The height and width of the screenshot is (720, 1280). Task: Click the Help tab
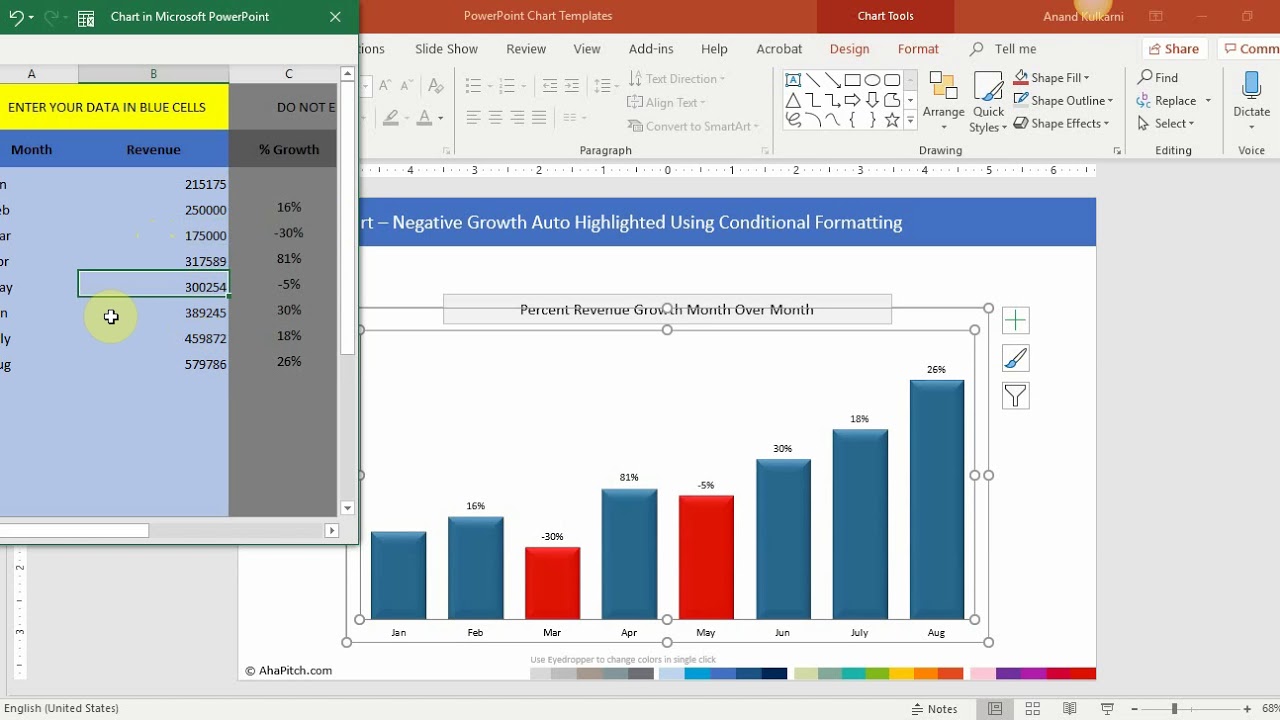[x=714, y=48]
